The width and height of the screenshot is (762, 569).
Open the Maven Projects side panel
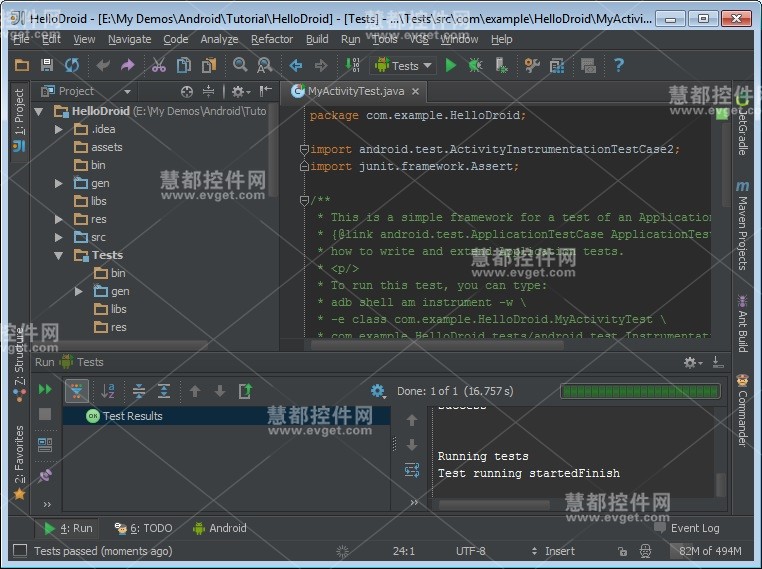[x=742, y=225]
